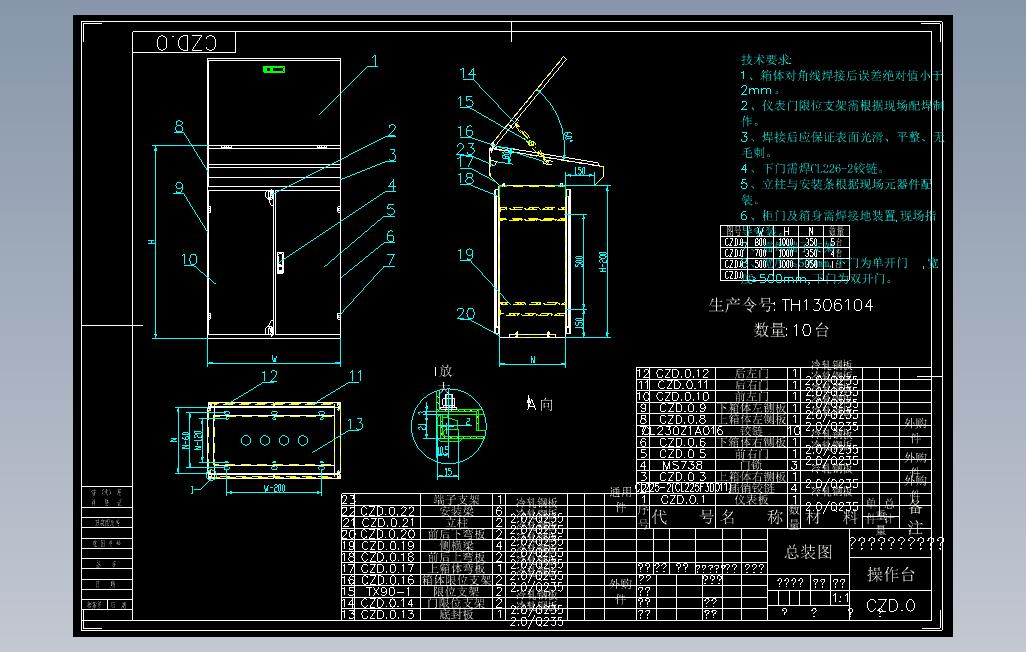Click the green indicator on upper cabinet

point(274,69)
